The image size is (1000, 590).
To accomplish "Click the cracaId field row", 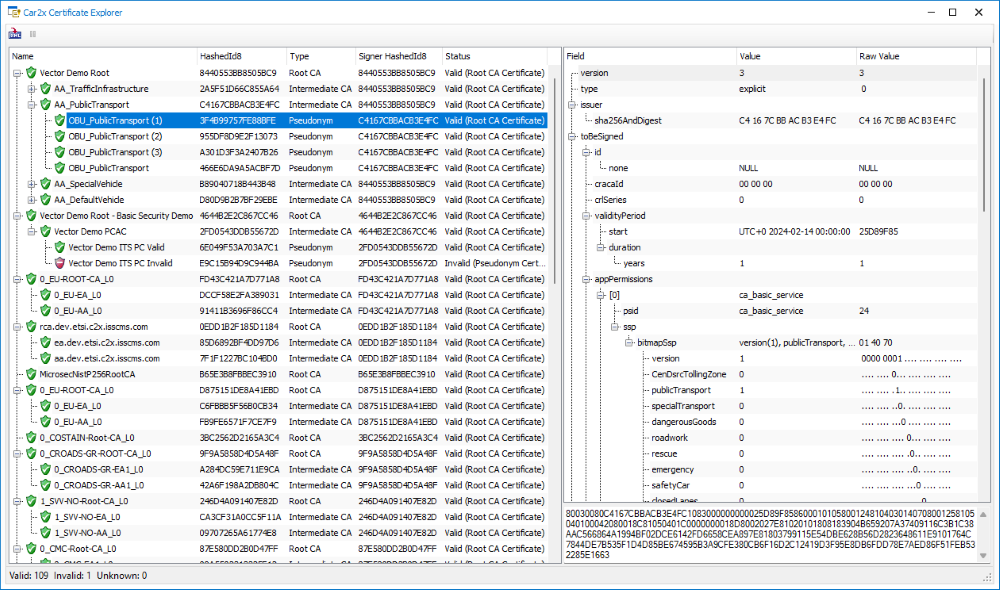I will coord(770,184).
